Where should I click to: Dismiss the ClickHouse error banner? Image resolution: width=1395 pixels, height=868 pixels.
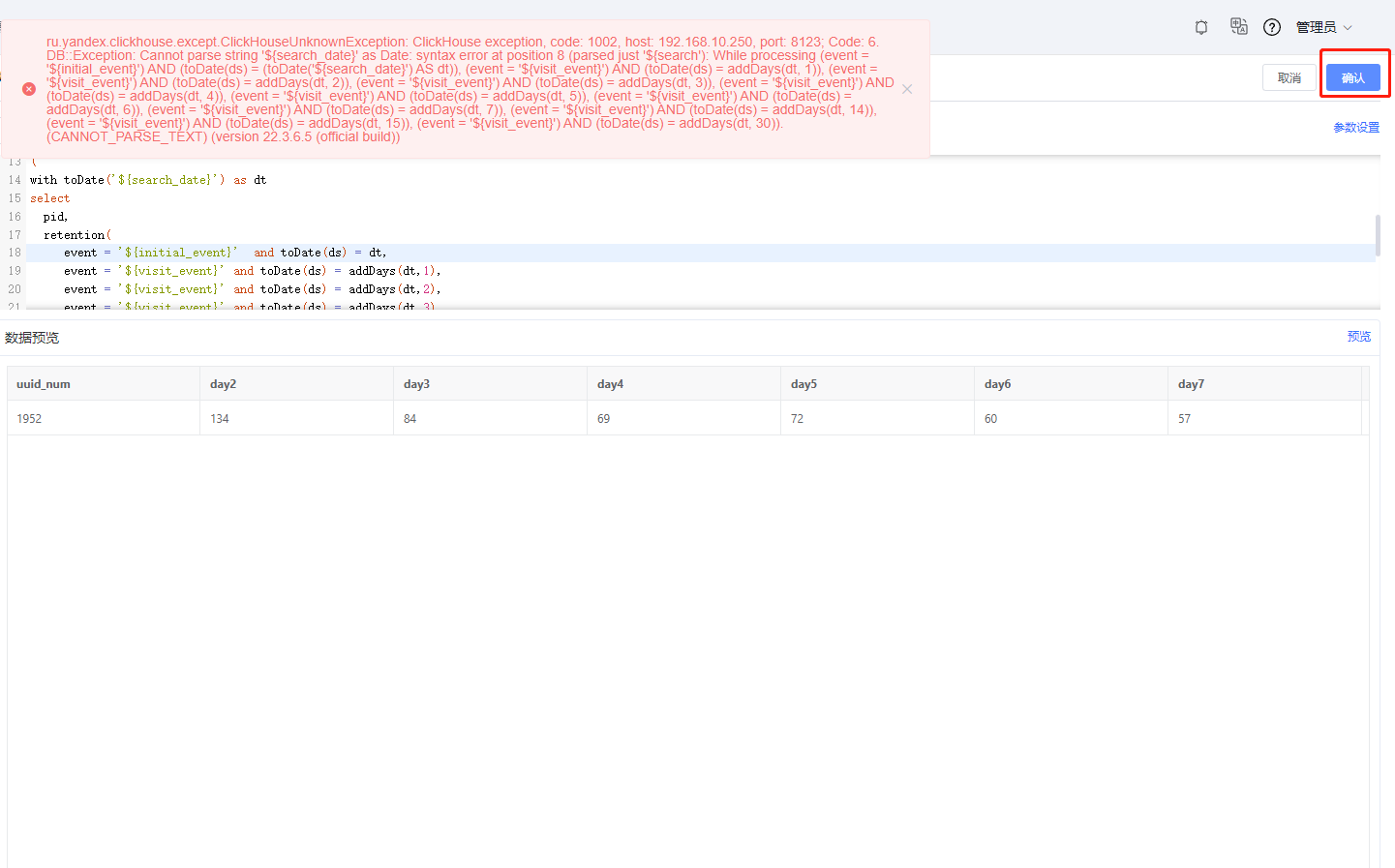pyautogui.click(x=907, y=89)
